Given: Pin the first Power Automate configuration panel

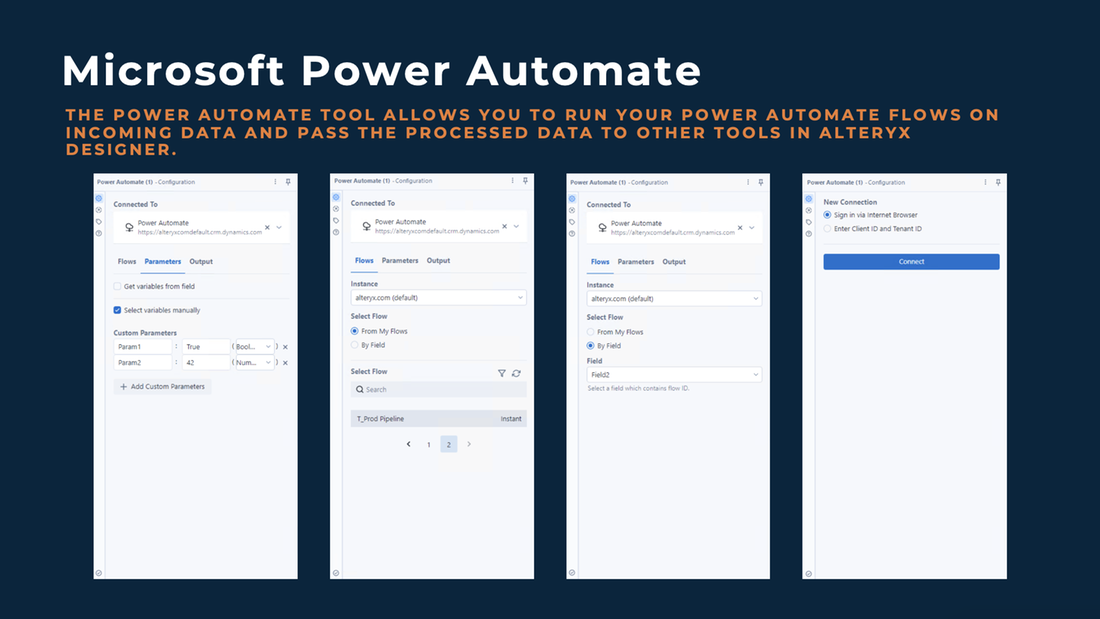Looking at the screenshot, I should pos(287,181).
